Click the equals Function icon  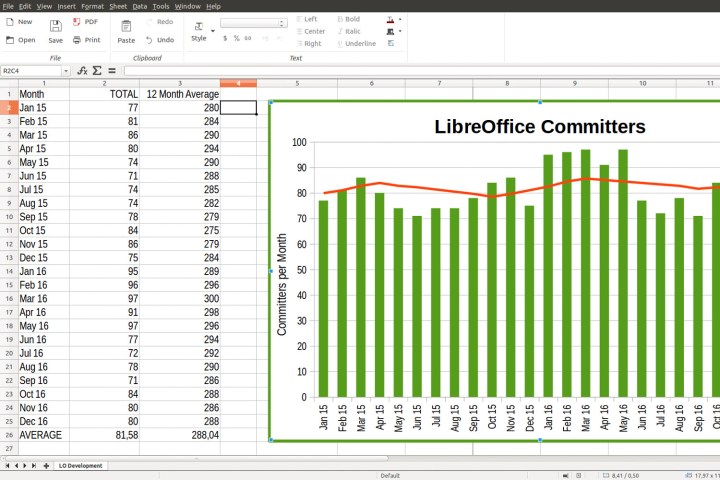[112, 70]
